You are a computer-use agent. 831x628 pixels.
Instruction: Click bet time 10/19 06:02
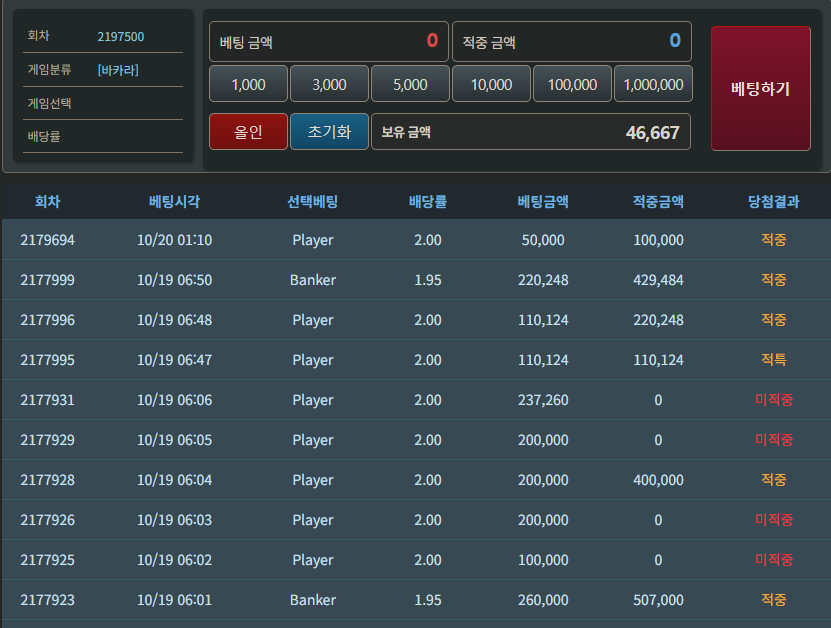click(x=174, y=560)
